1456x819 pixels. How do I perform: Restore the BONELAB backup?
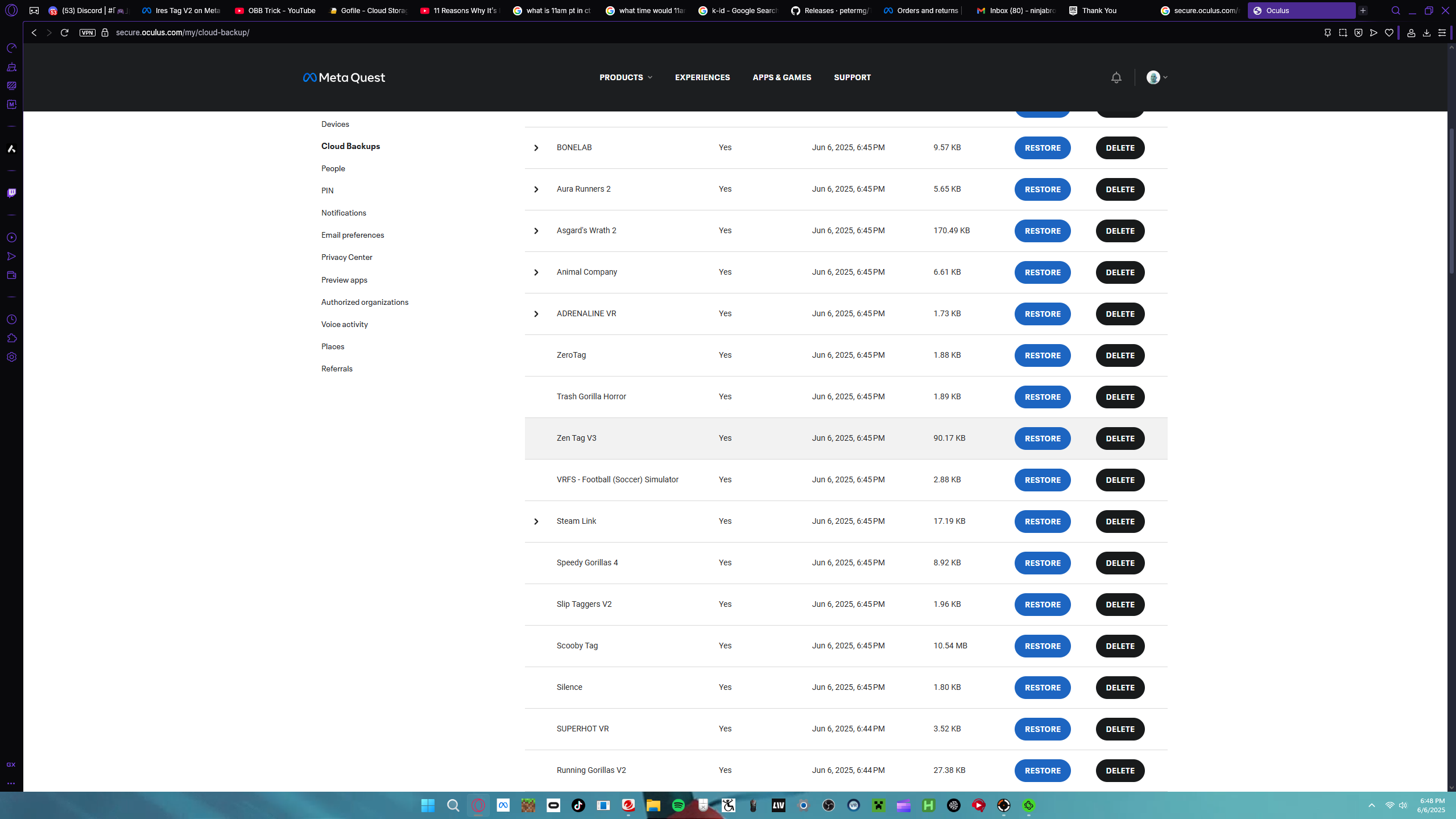point(1043,148)
